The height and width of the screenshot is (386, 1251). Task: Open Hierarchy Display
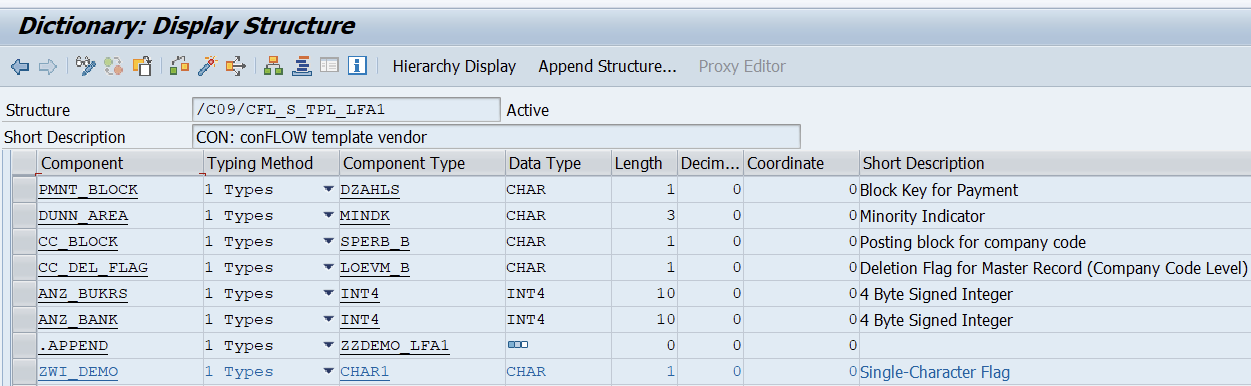coord(454,67)
